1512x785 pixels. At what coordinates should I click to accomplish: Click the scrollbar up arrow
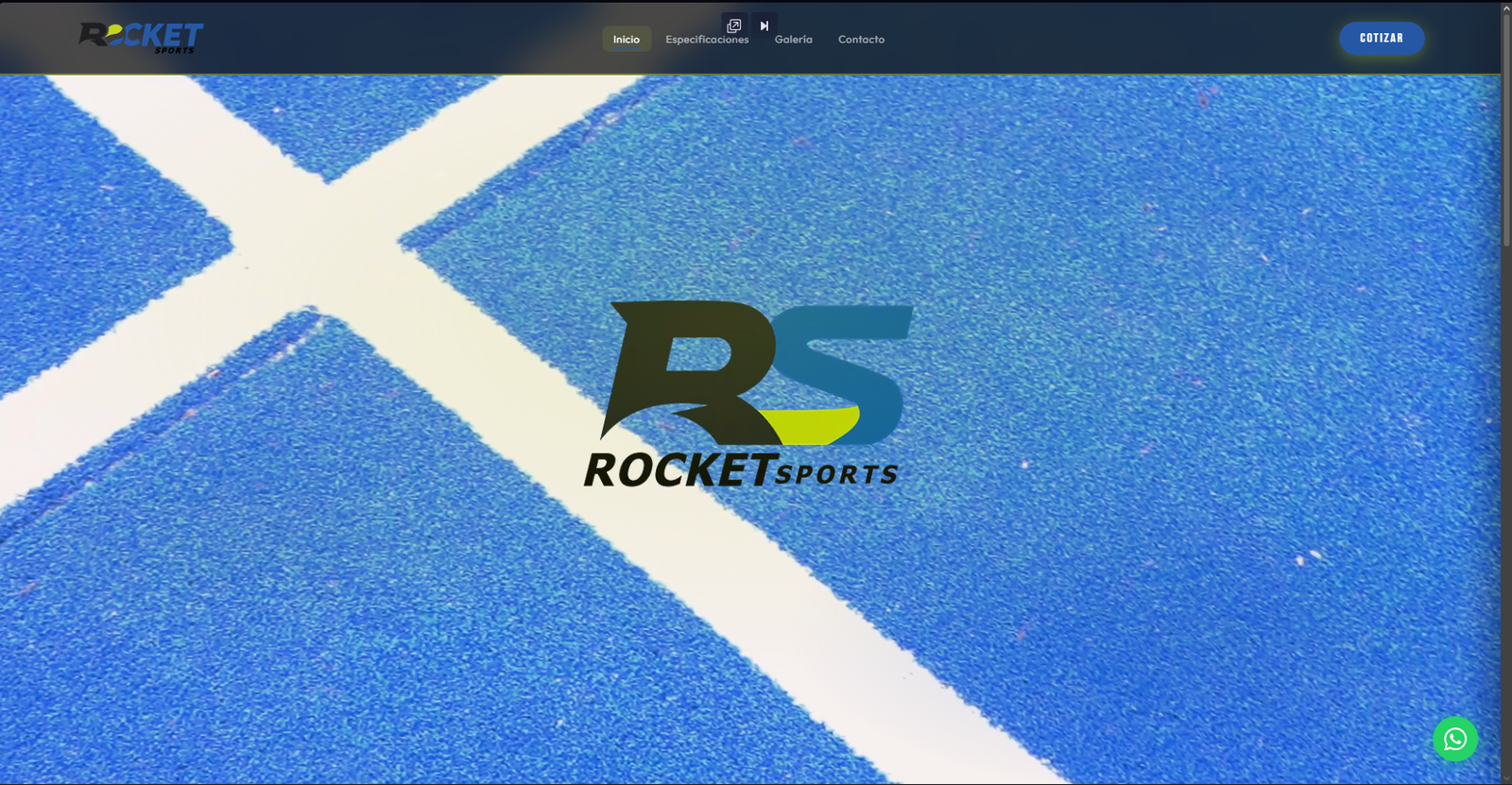(1506, 8)
